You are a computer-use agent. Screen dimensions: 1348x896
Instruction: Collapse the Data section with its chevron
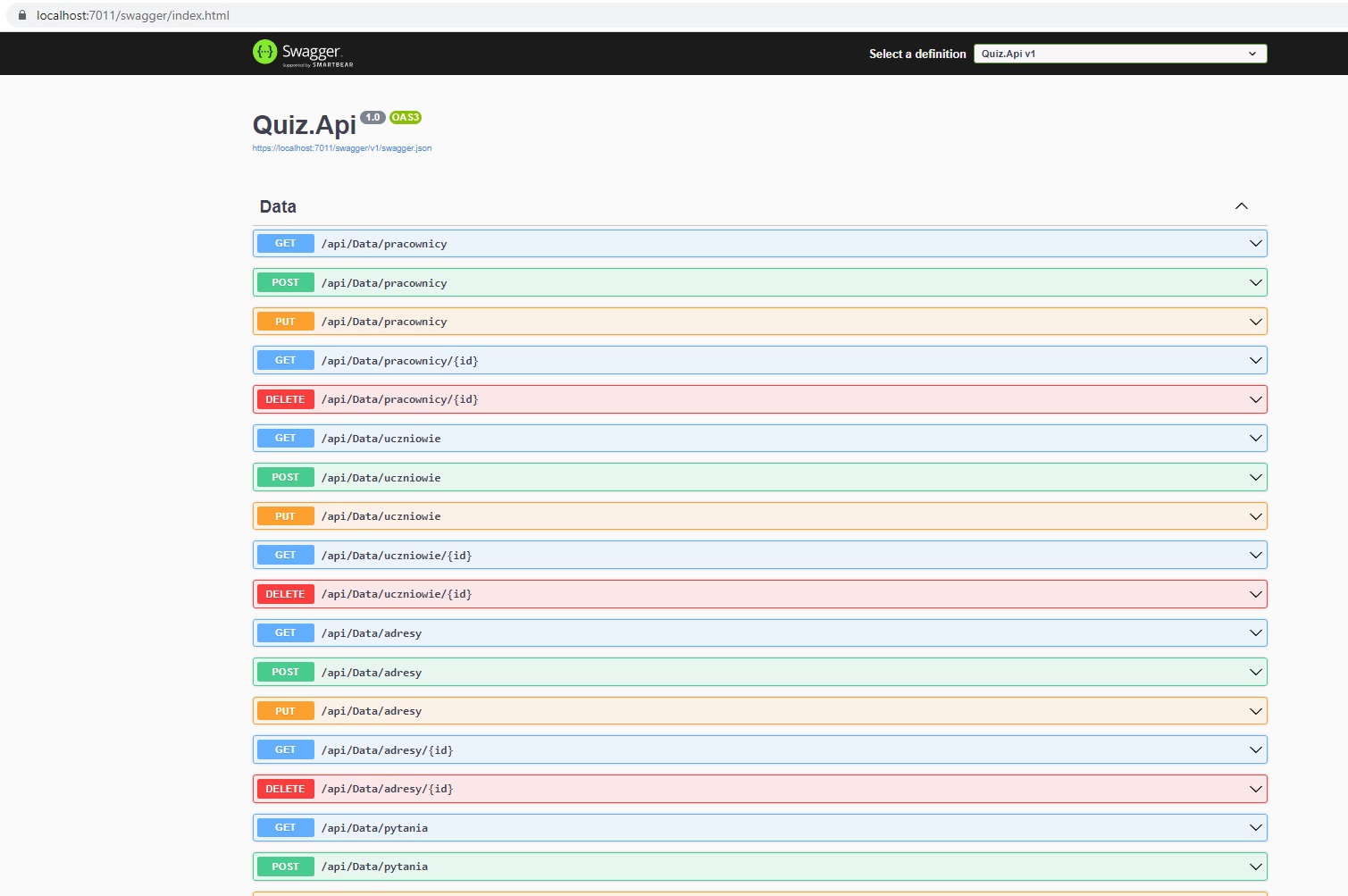(1241, 205)
